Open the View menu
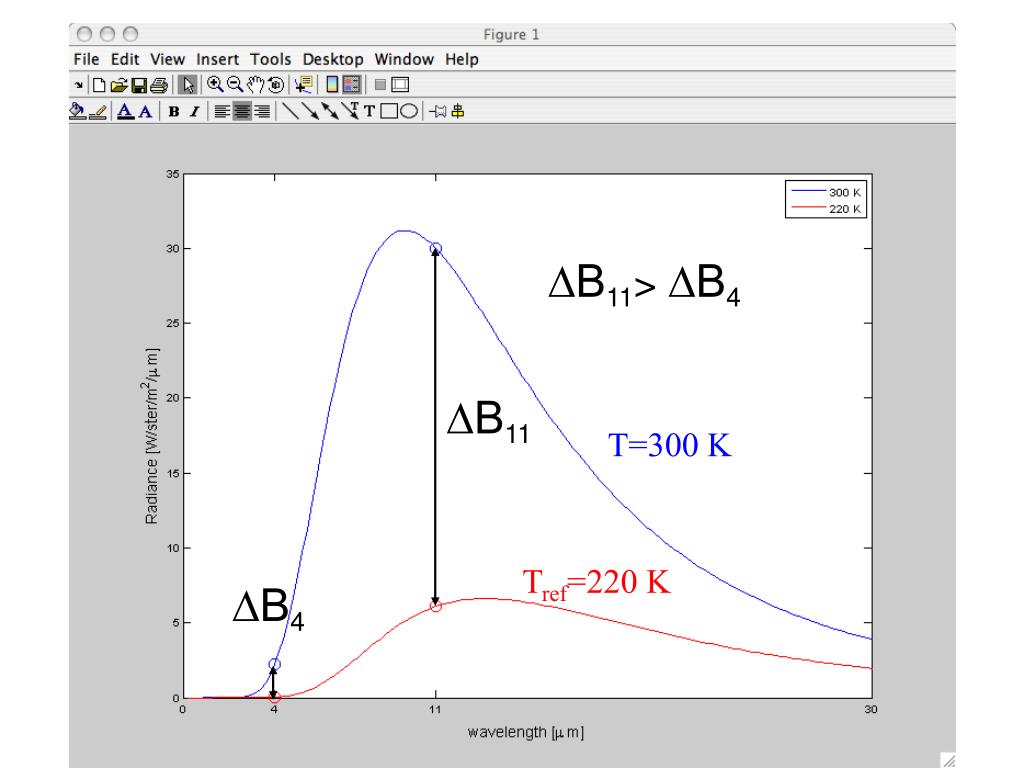 point(168,59)
